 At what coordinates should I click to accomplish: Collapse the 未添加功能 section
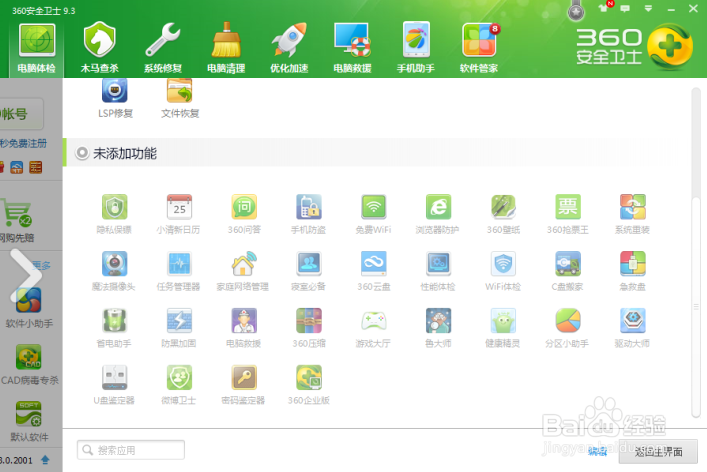pos(82,153)
